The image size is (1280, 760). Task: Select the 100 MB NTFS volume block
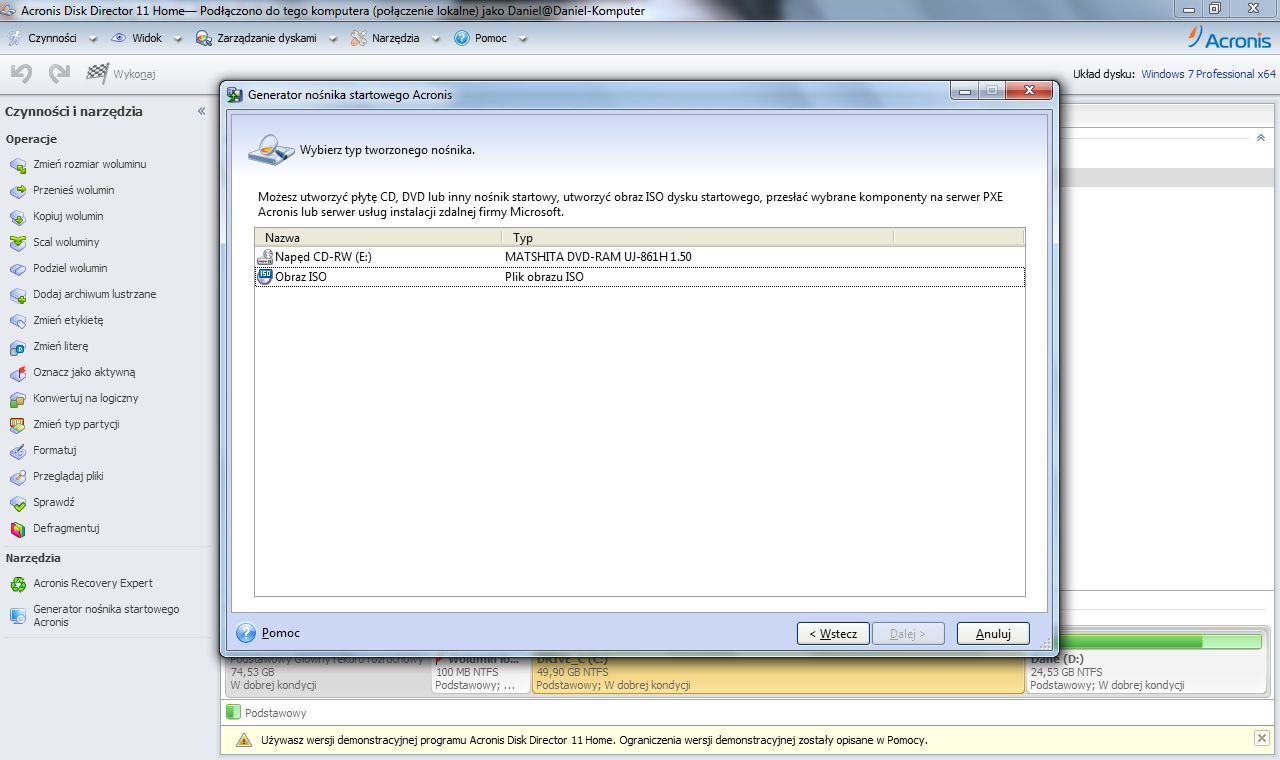coord(480,674)
